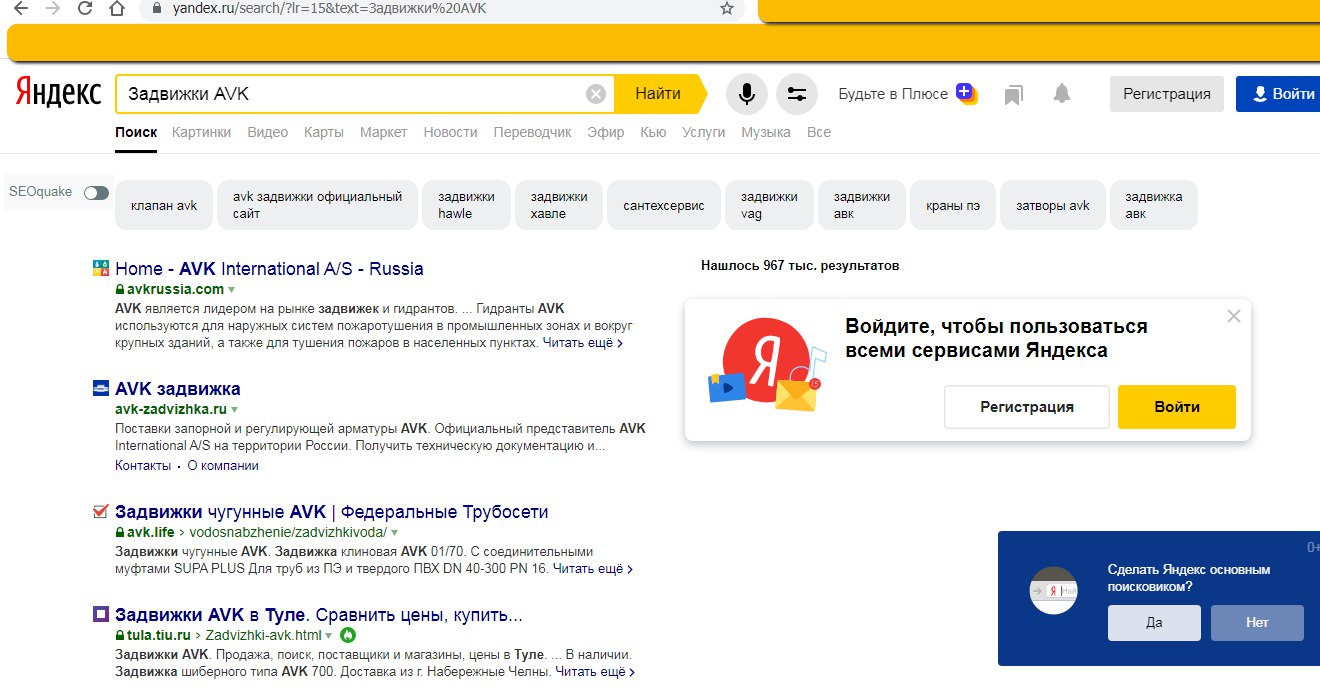
Task: Open the Кью tab
Action: 653,132
